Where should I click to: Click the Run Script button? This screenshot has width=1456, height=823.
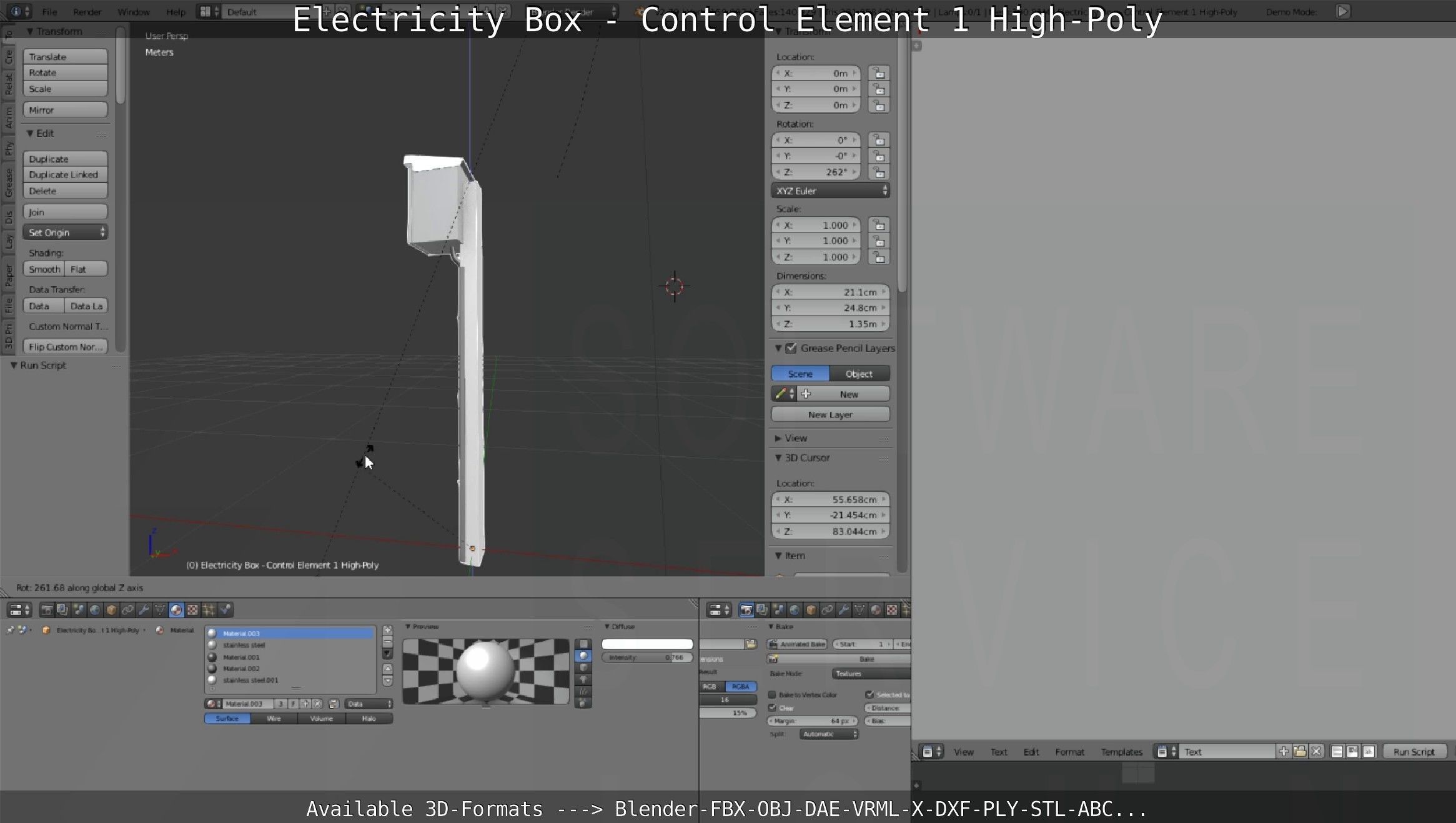pos(1414,752)
